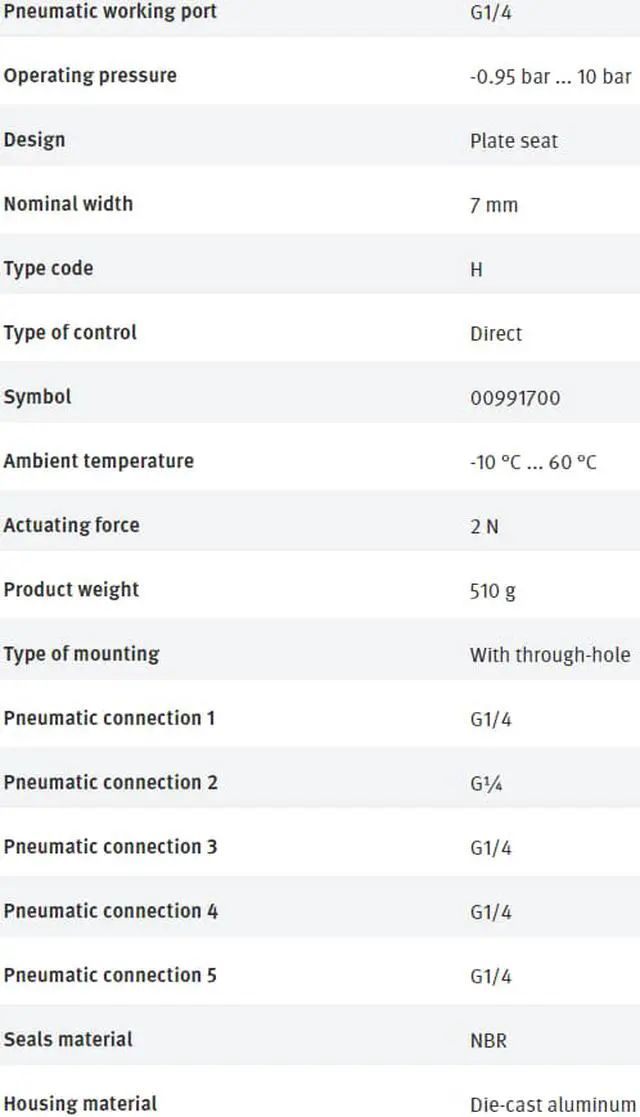Click the Ambient temperature label
640x1117 pixels.
click(99, 461)
